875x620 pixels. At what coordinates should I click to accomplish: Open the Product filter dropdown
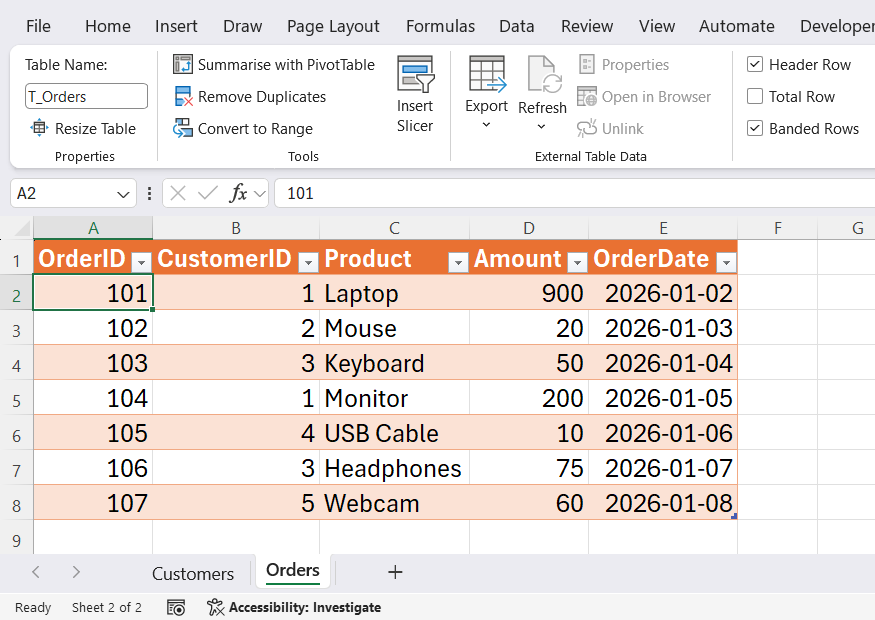458,262
